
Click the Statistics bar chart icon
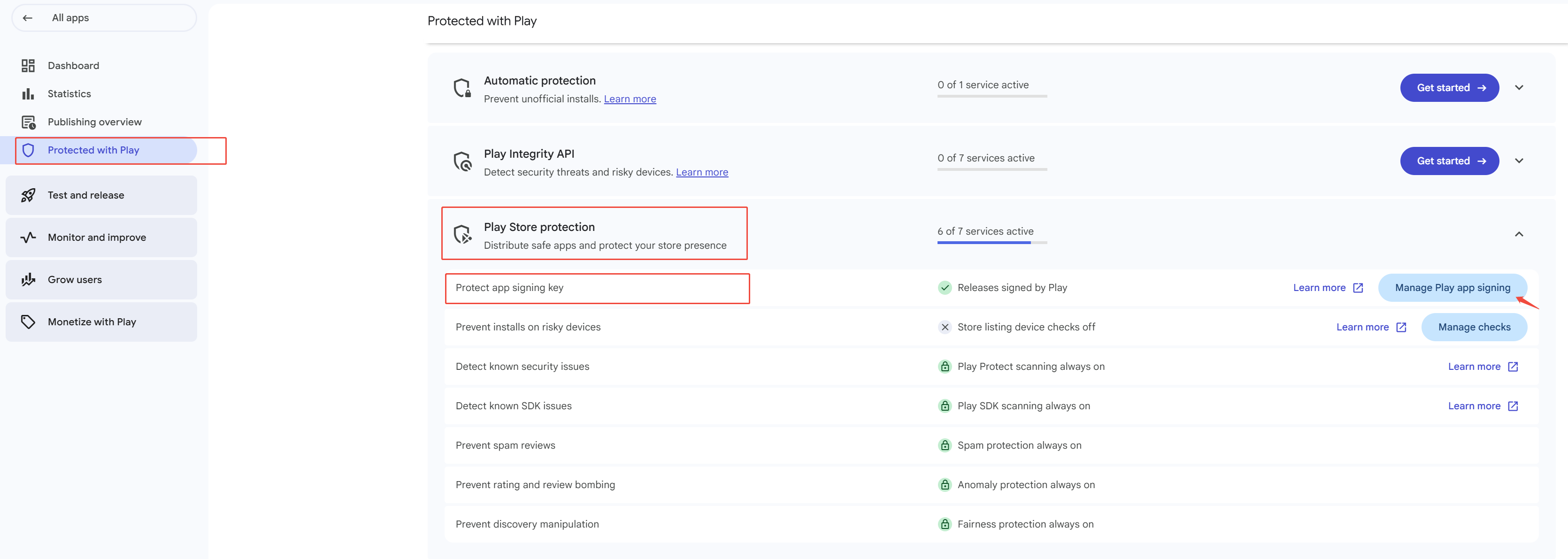tap(28, 94)
